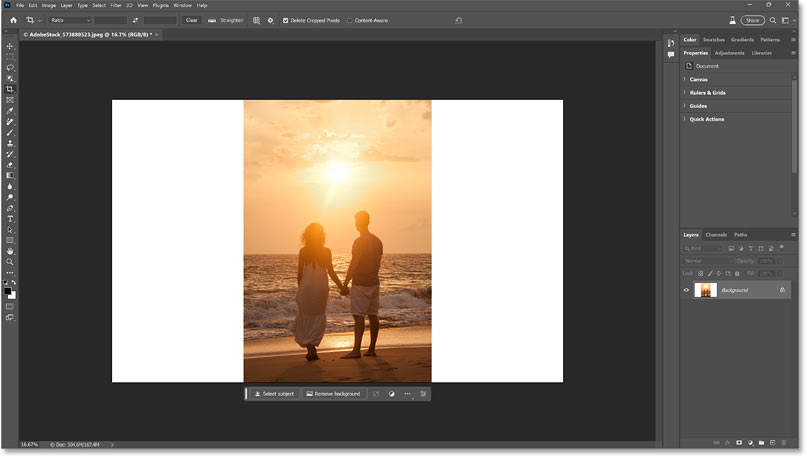807x458 pixels.
Task: Switch to the Swatches tab
Action: tap(713, 40)
